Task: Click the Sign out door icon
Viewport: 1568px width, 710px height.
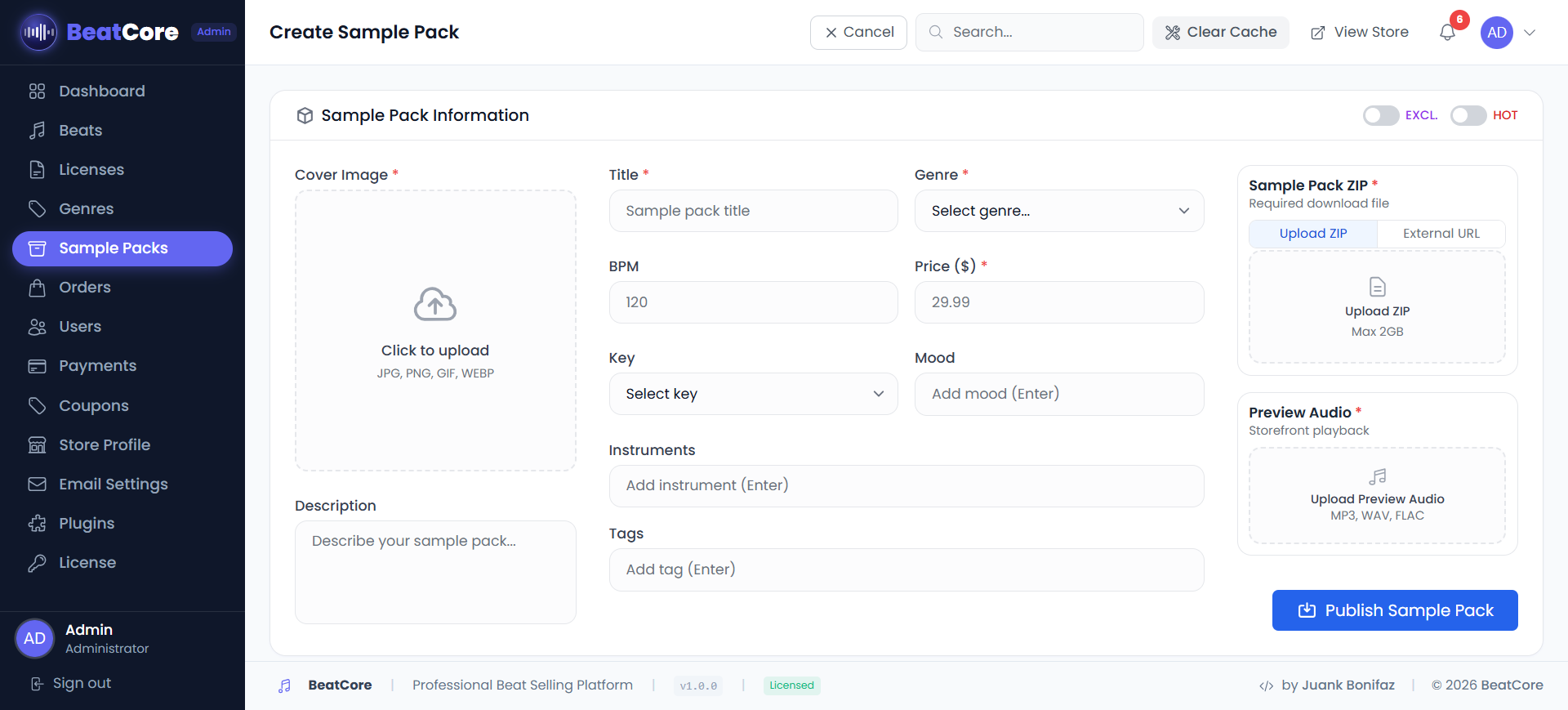Action: click(37, 683)
